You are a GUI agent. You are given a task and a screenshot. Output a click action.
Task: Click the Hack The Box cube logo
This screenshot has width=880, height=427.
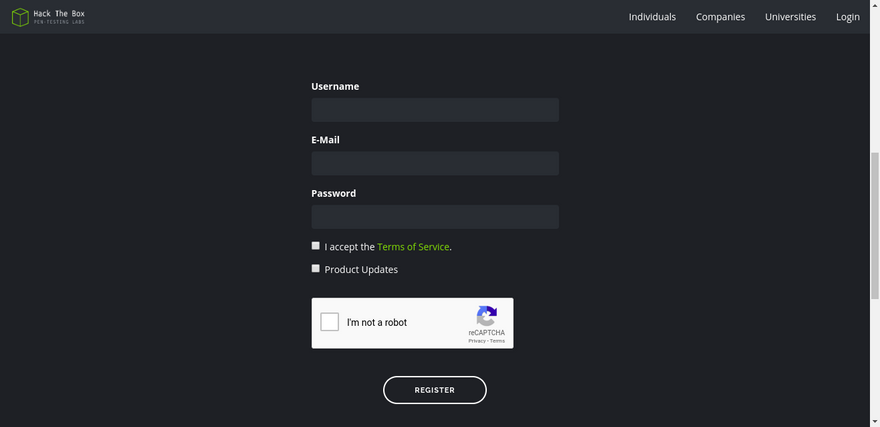[x=20, y=17]
